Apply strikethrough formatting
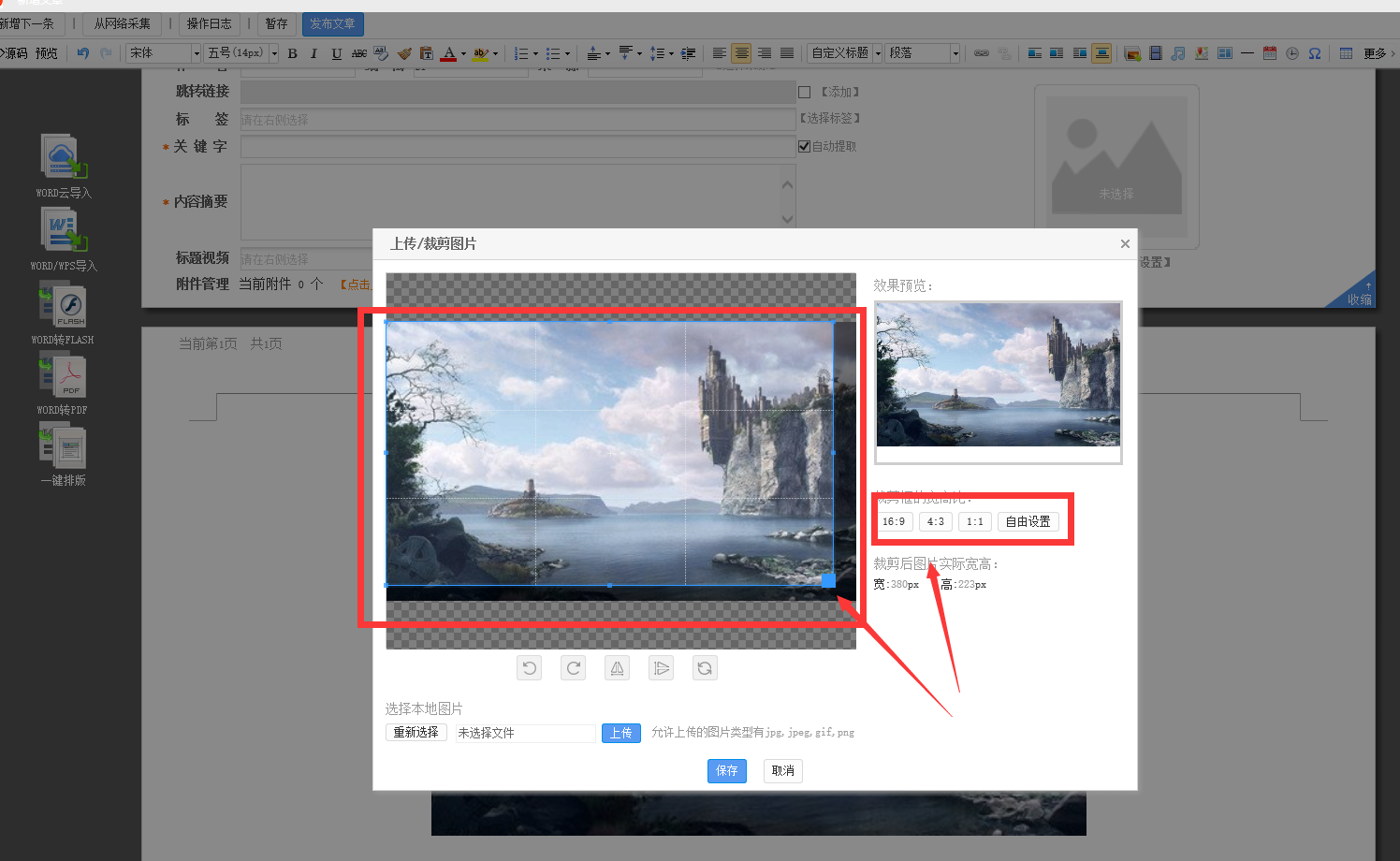1400x861 pixels. click(358, 53)
